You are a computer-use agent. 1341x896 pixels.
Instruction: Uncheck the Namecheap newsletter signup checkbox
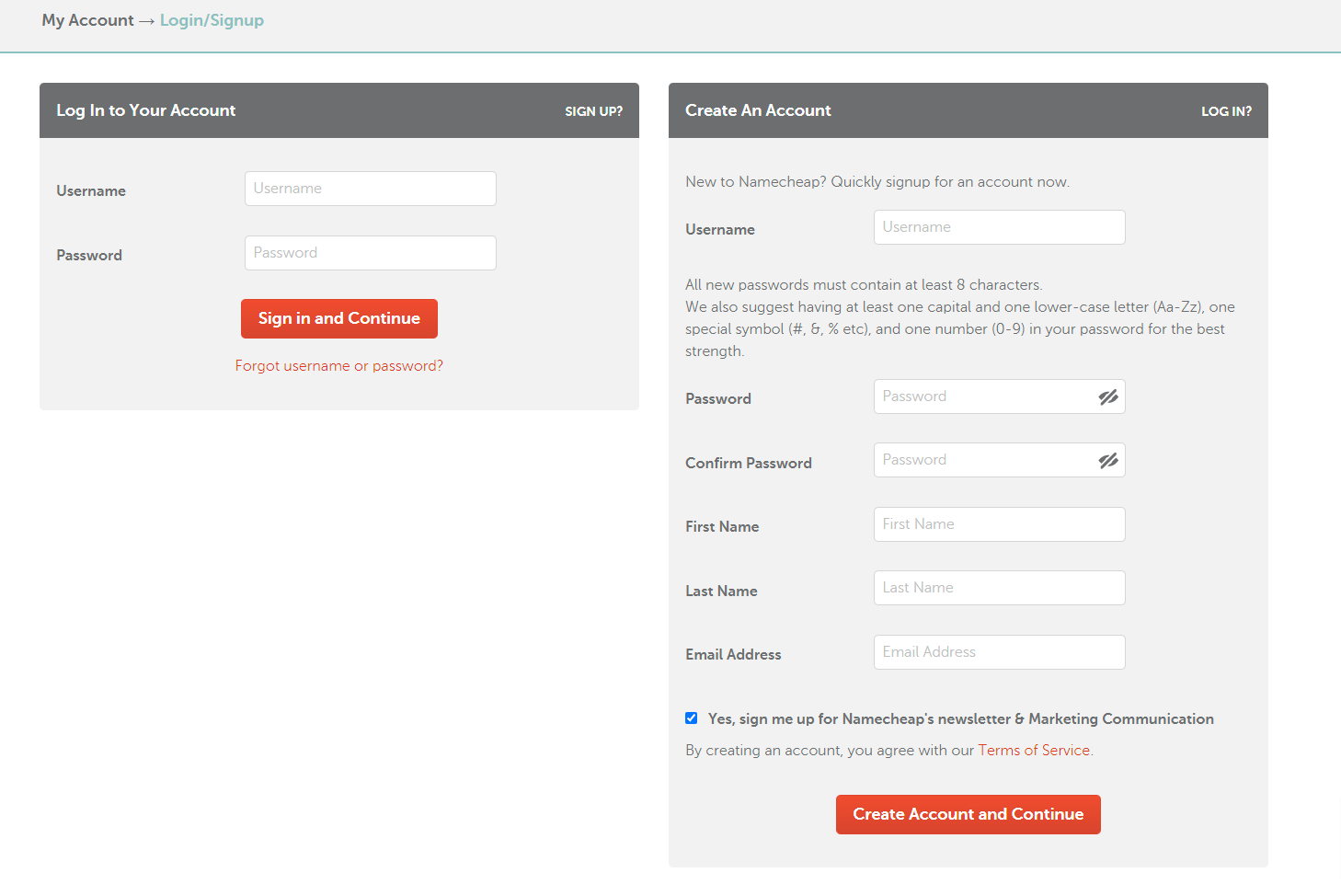pos(692,718)
